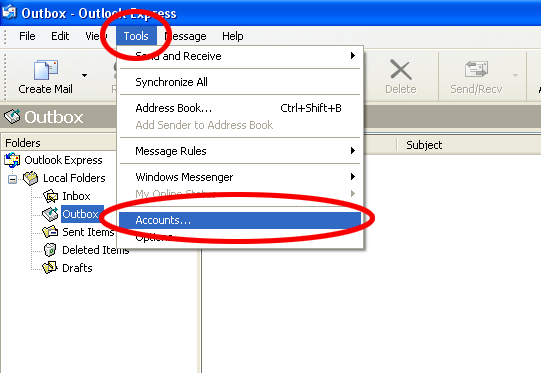Viewport: 541px width, 373px height.
Task: Click the Local Folders label
Action: coord(74,178)
